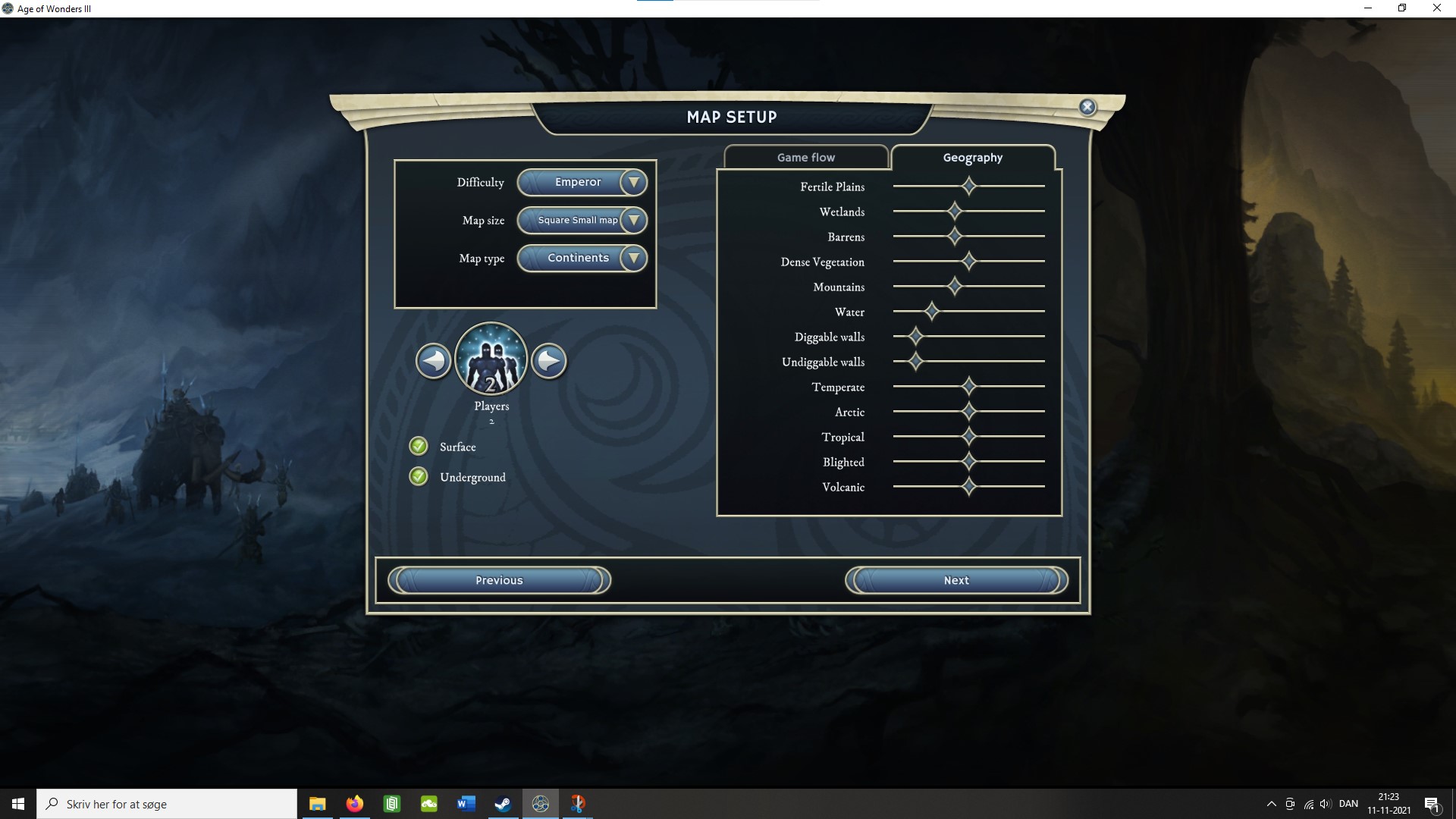Open the Map type dropdown arrow
This screenshot has height=819, width=1456.
[633, 258]
